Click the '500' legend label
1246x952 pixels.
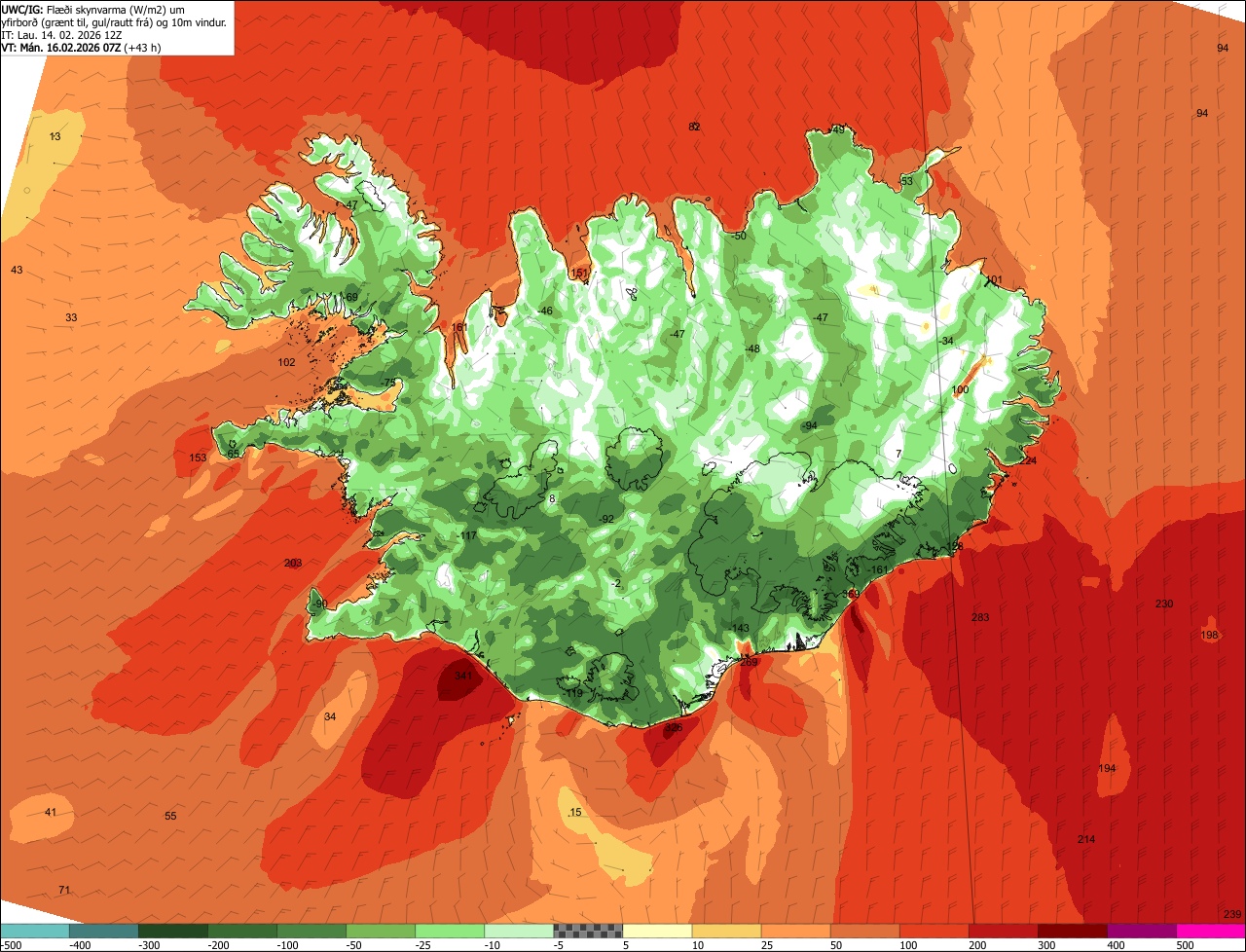coord(1185,945)
